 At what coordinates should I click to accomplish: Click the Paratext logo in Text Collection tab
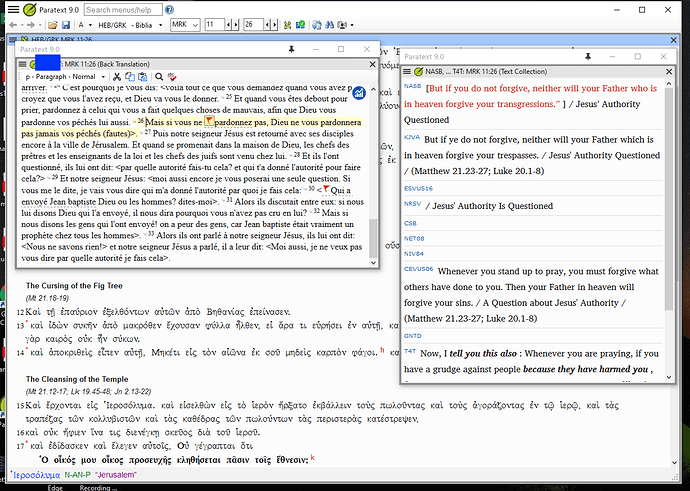418,71
